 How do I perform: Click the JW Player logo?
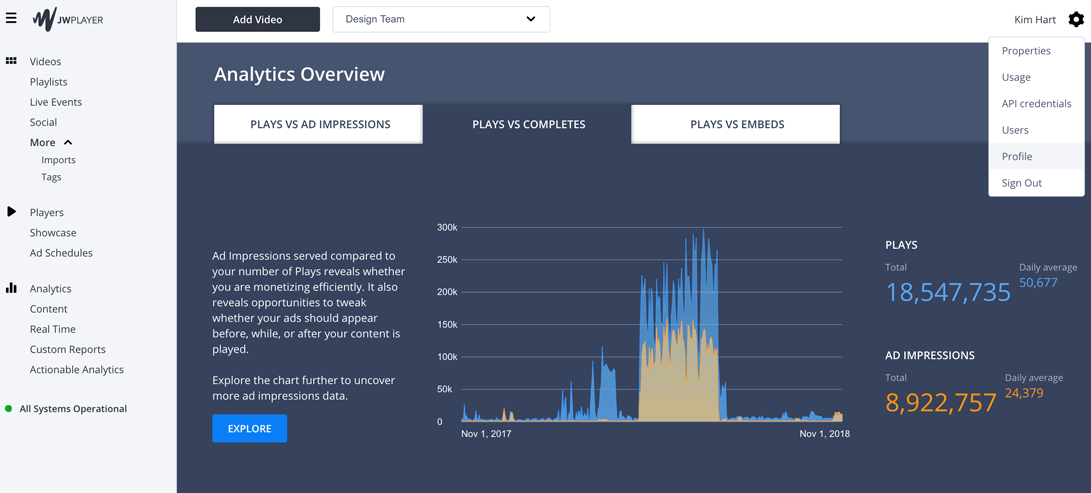68,19
